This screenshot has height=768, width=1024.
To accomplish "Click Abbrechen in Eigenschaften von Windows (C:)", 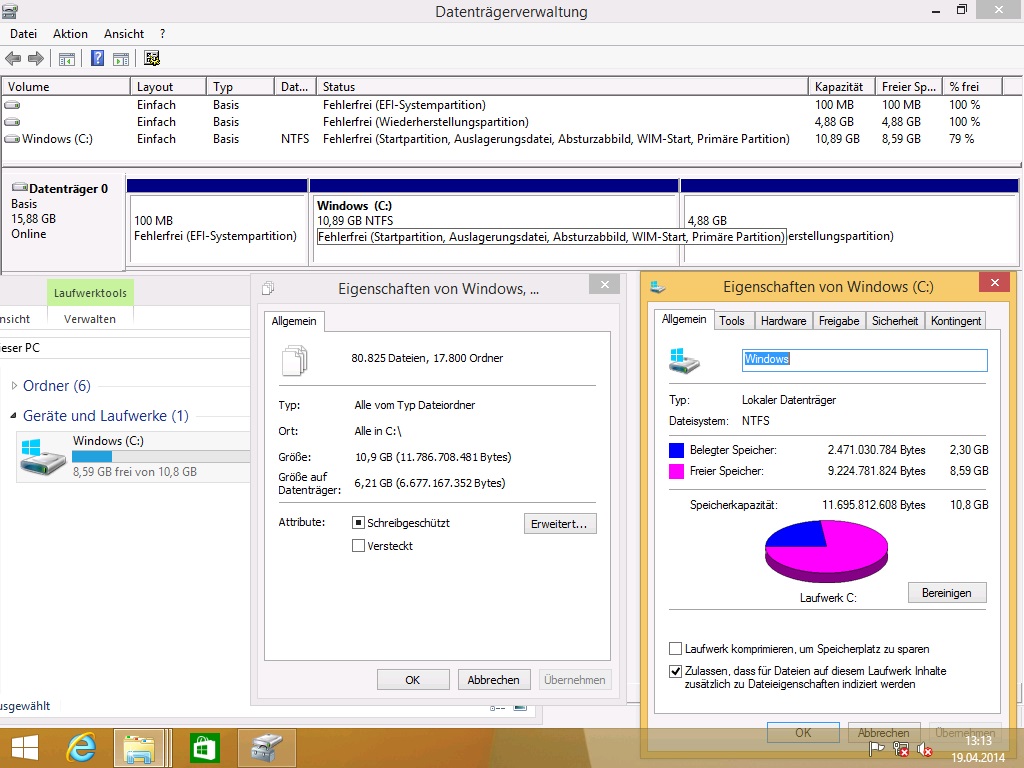I will click(884, 733).
